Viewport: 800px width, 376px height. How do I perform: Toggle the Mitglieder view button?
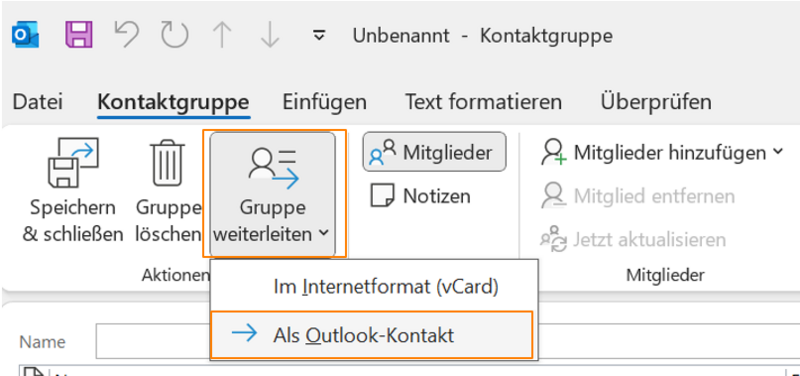tap(434, 152)
